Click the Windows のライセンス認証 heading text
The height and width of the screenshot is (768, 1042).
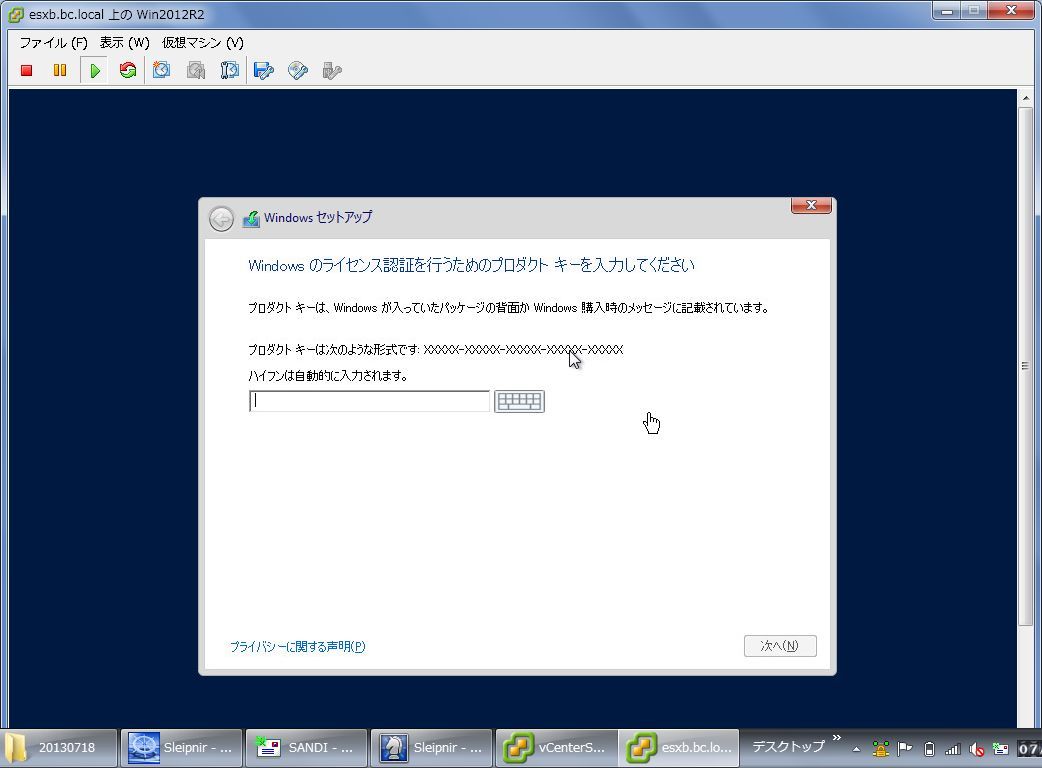point(470,265)
